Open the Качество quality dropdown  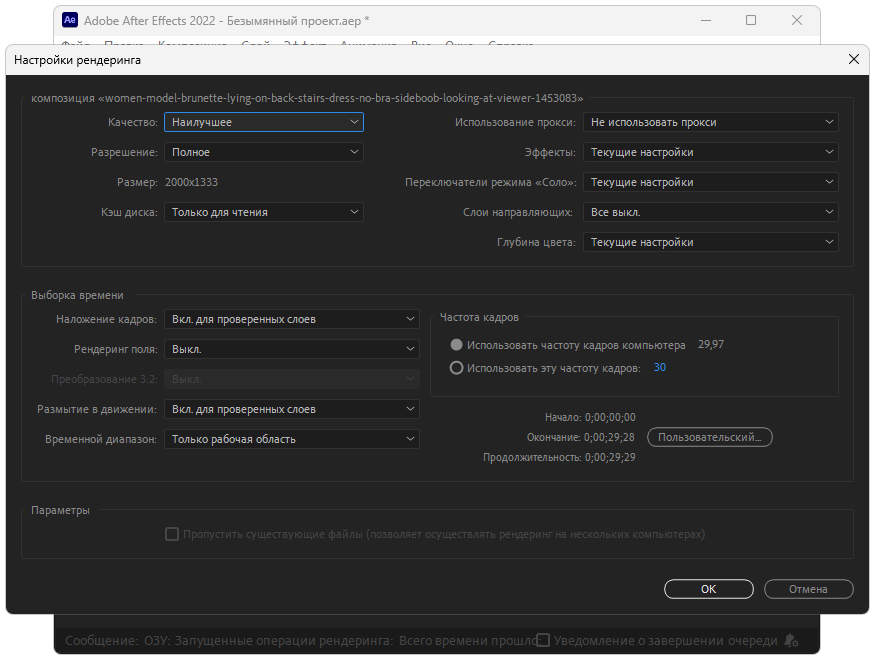[x=264, y=122]
